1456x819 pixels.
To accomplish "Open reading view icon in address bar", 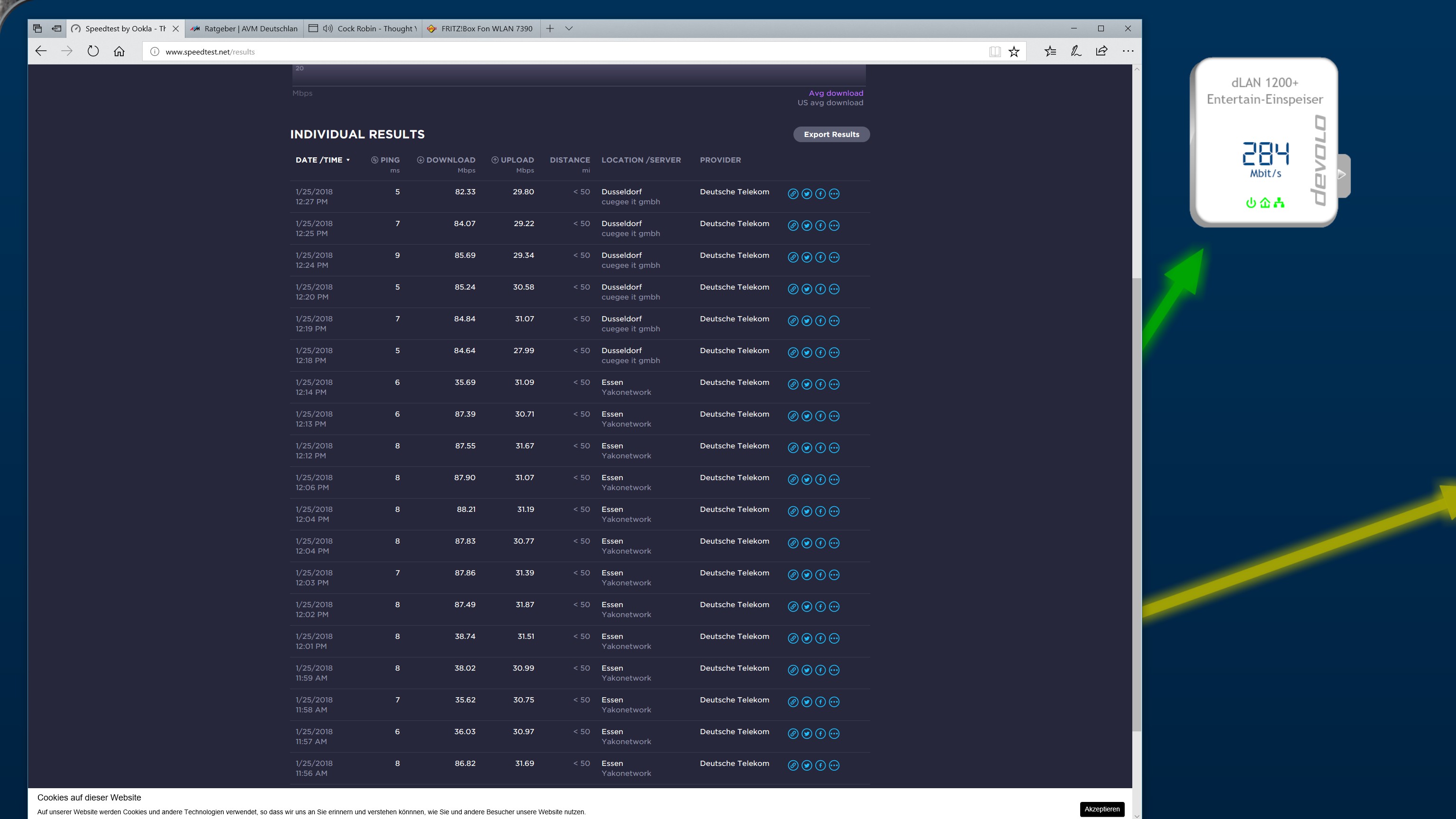I will click(995, 52).
